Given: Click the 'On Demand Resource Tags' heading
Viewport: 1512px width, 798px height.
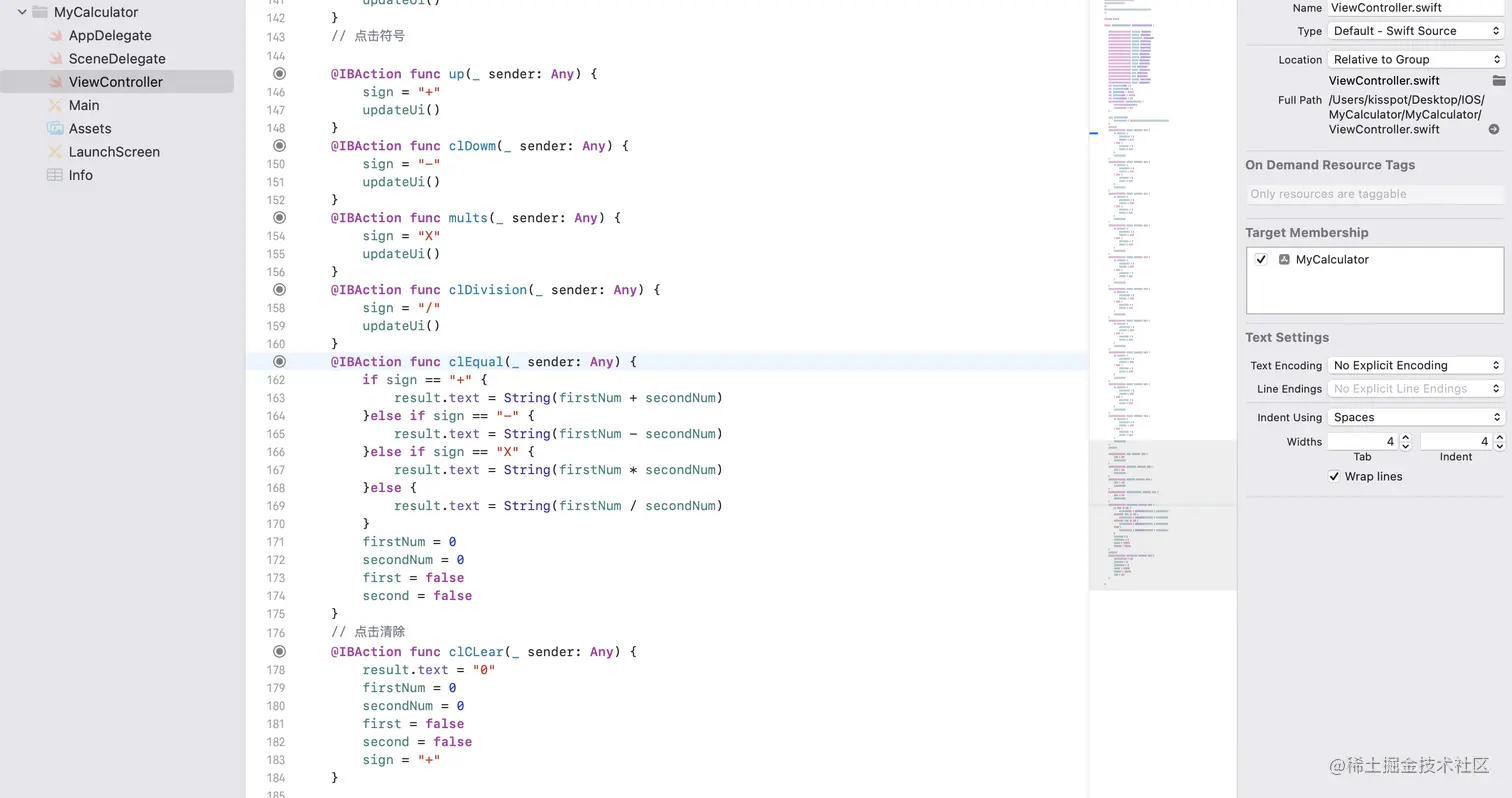Looking at the screenshot, I should 1330,165.
